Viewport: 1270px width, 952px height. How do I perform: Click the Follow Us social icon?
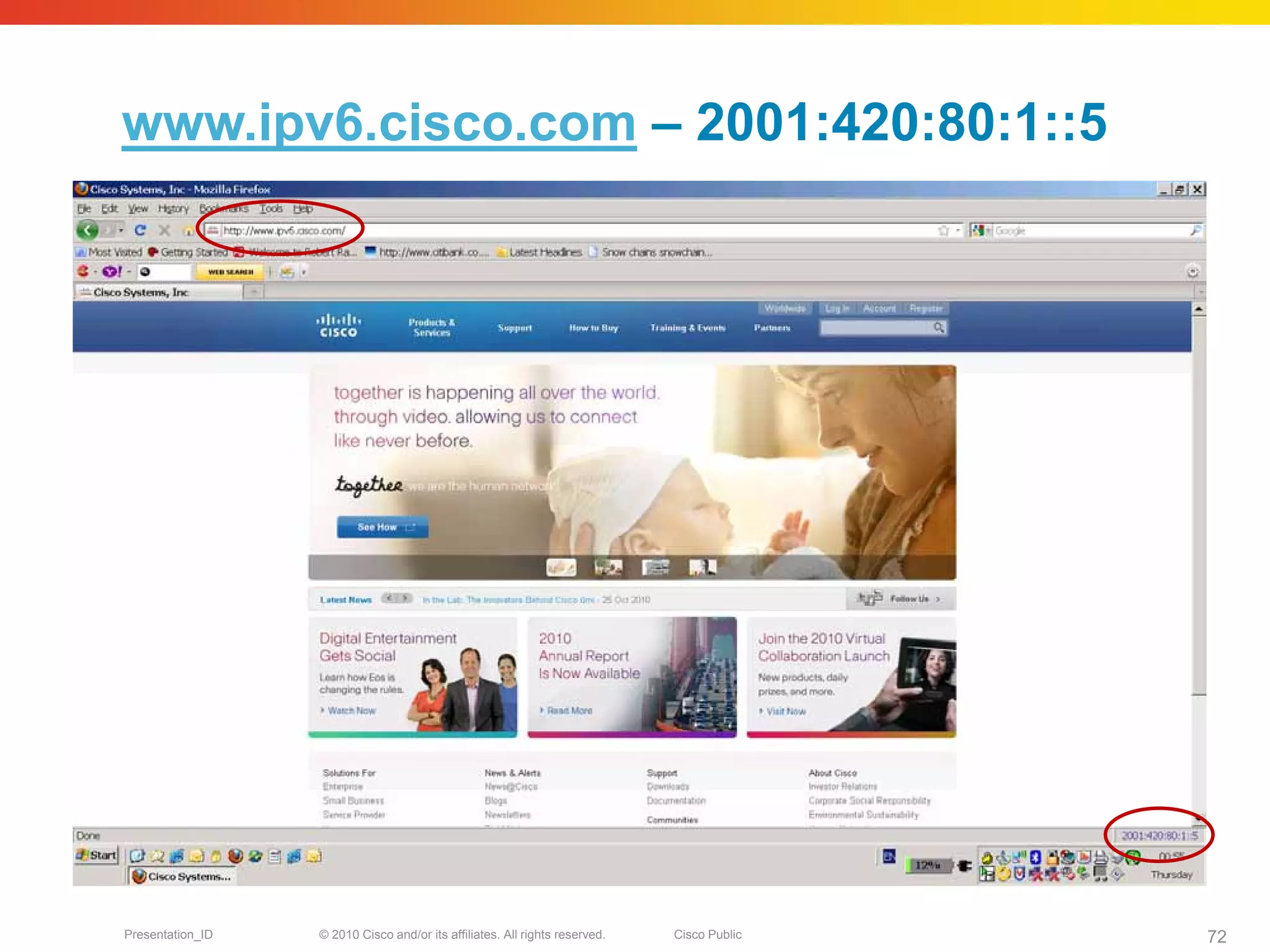[x=869, y=598]
